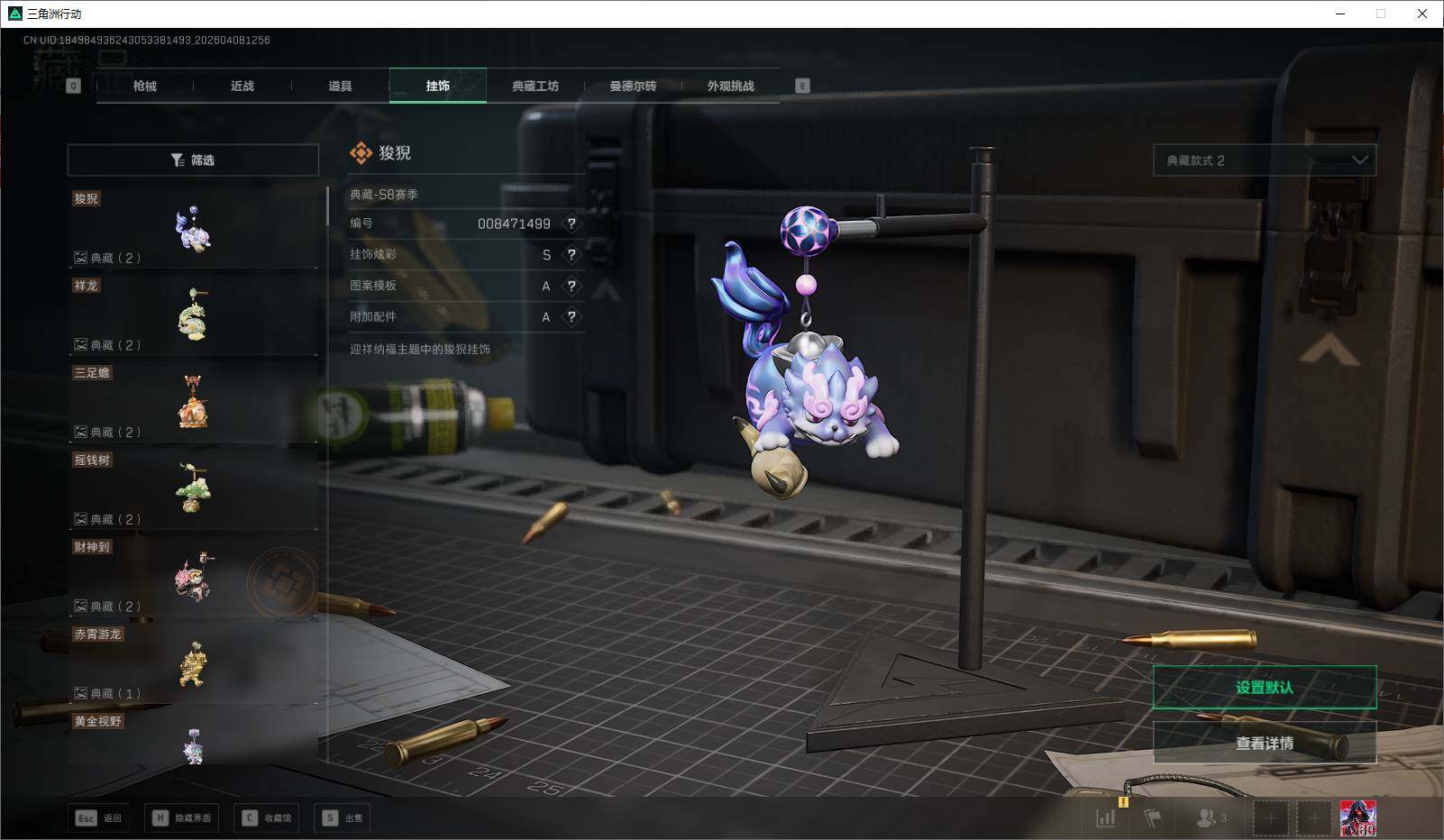Open the 挂饰炫彩 help tooltip icon
Image resolution: width=1444 pixels, height=840 pixels.
click(x=571, y=255)
